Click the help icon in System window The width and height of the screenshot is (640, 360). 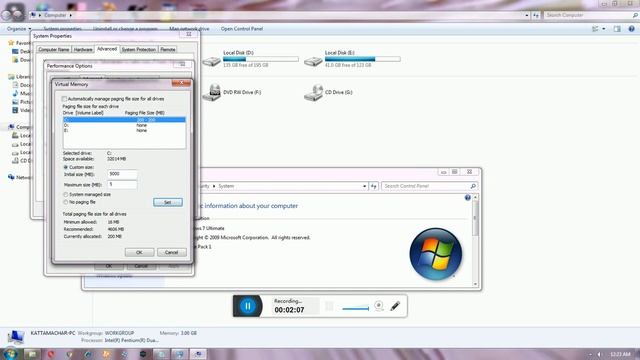point(467,198)
